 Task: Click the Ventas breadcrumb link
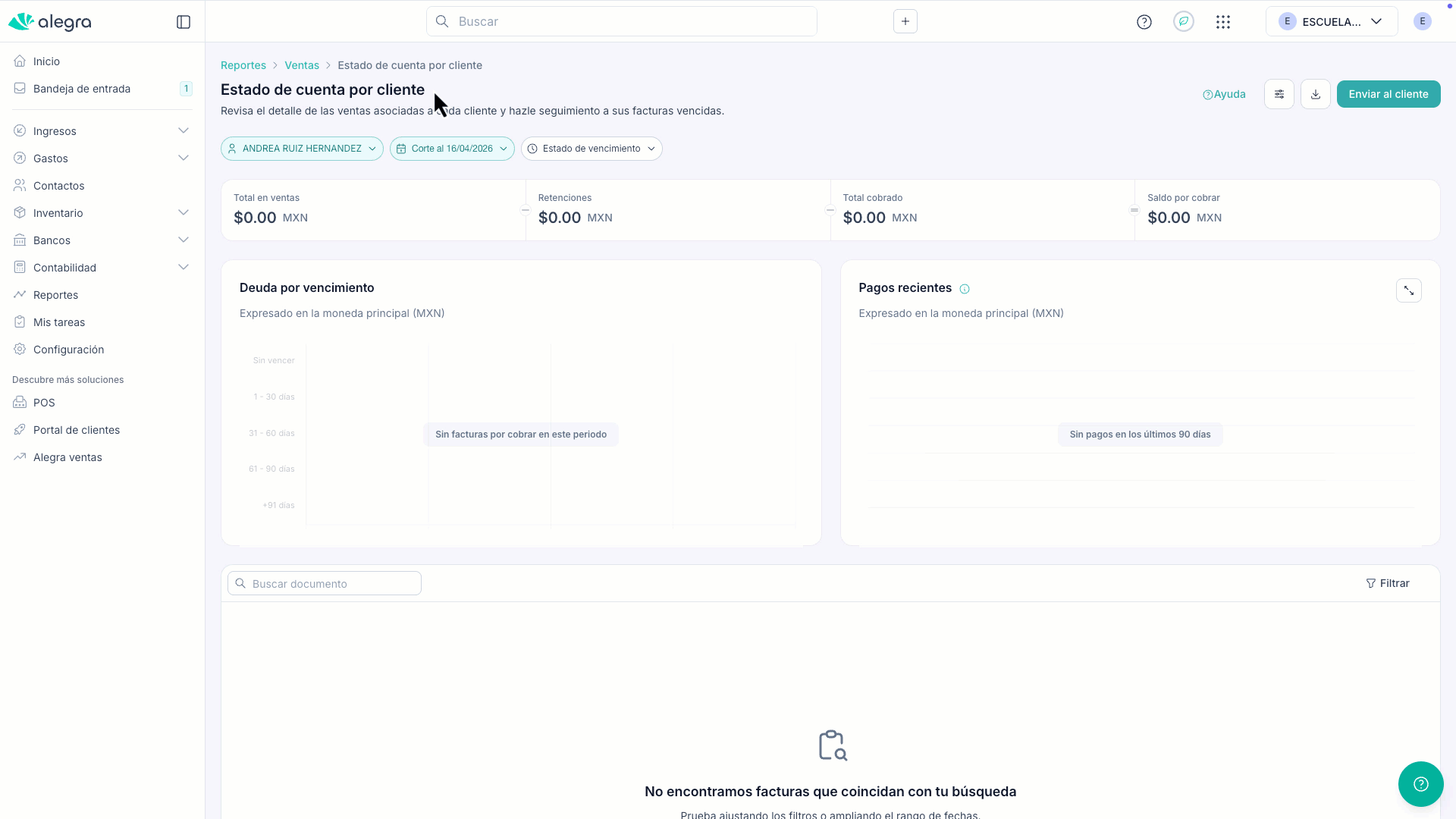302,65
